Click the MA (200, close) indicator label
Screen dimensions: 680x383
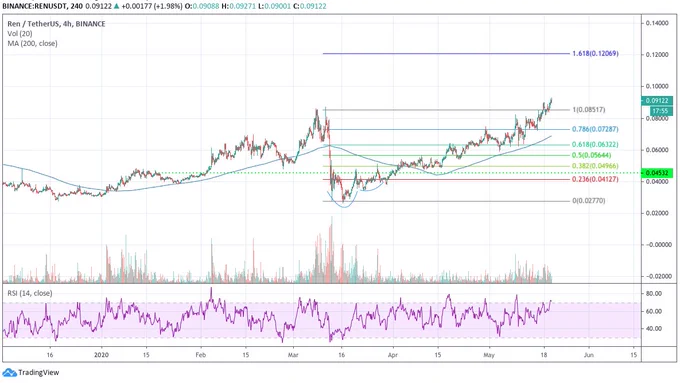pos(32,43)
